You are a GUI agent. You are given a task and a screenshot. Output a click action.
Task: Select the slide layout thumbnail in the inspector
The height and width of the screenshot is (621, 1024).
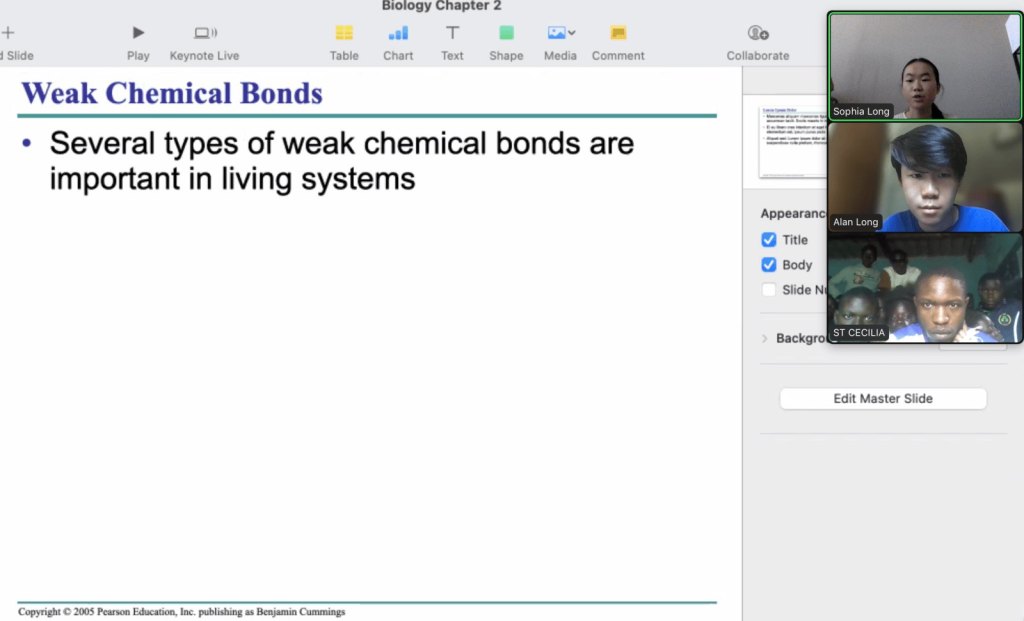point(793,142)
